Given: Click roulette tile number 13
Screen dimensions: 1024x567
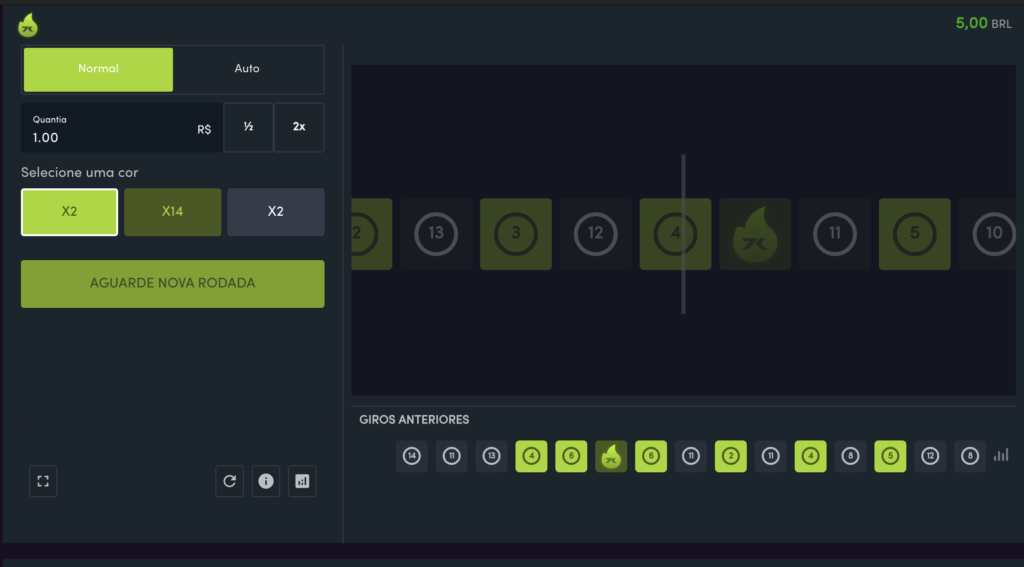Looking at the screenshot, I should pyautogui.click(x=436, y=234).
